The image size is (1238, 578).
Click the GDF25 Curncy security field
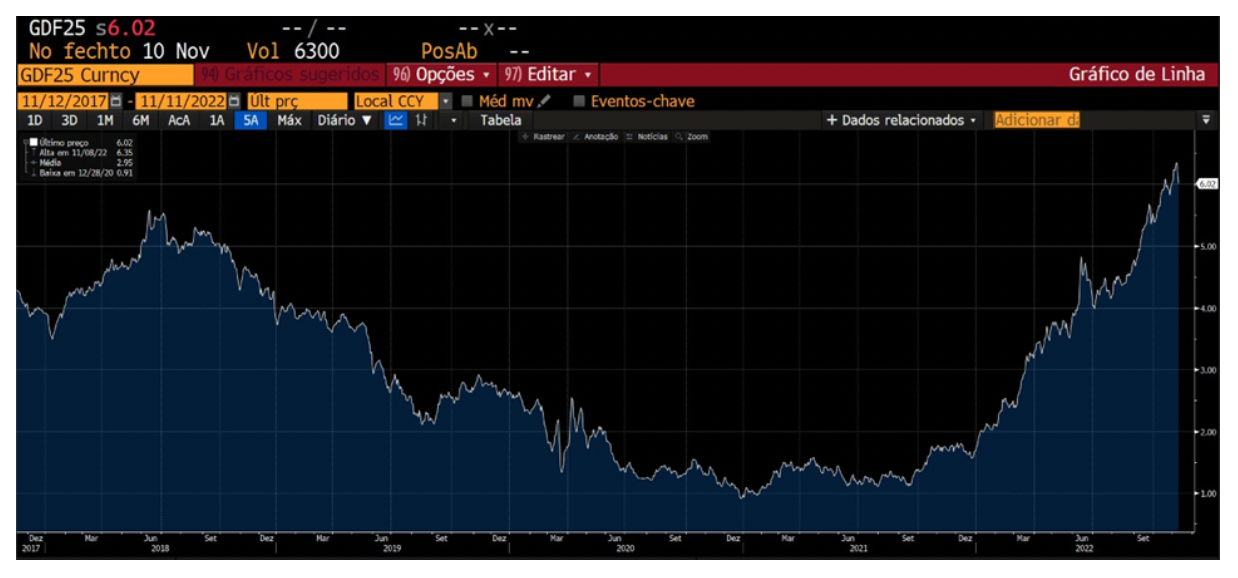(105, 75)
